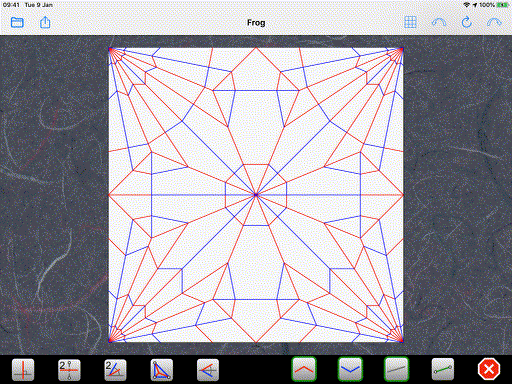Tap the center vertex of the crease pattern
Image resolution: width=512 pixels, height=384 pixels.
click(x=256, y=195)
